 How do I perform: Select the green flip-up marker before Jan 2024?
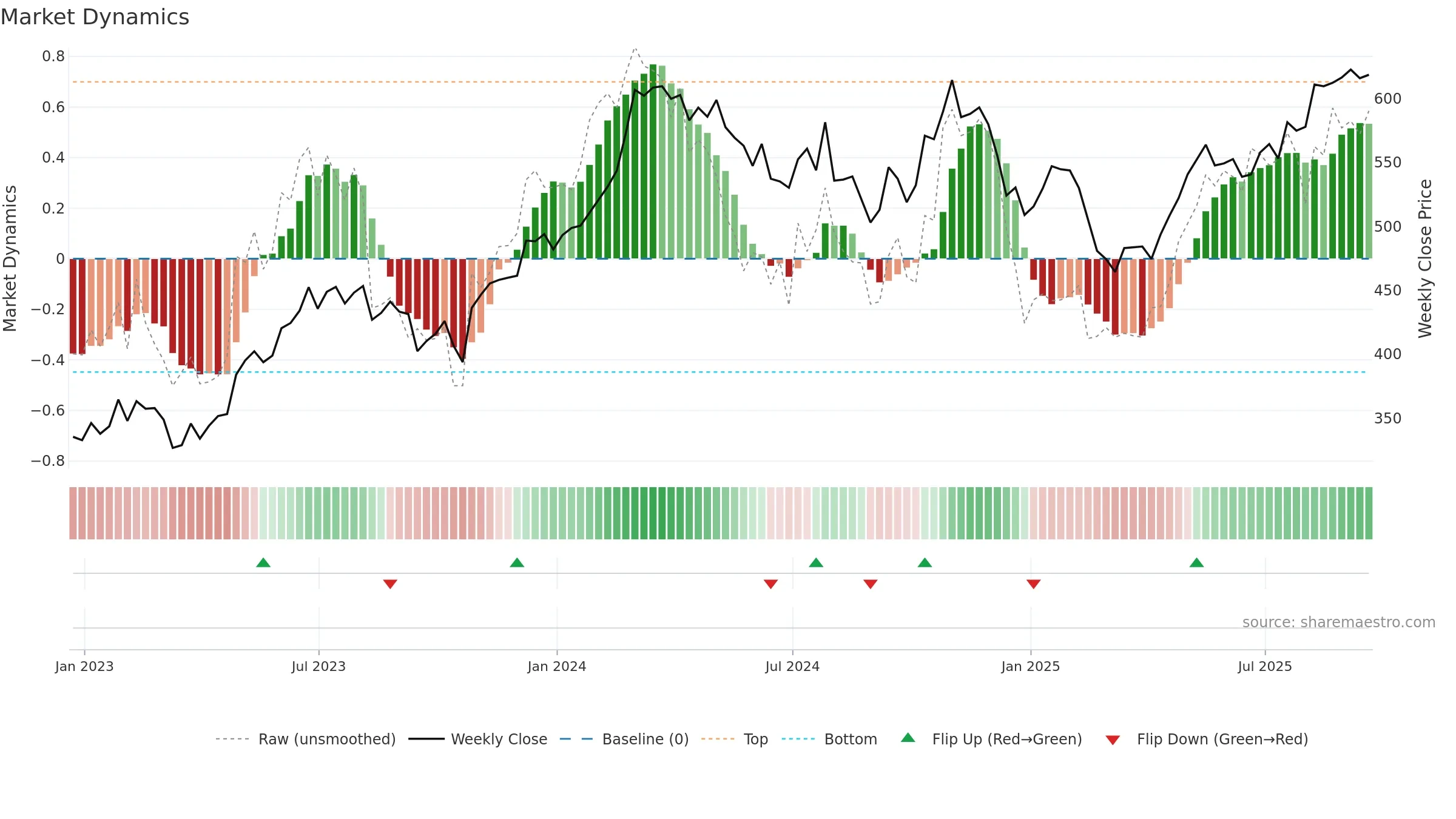517,562
